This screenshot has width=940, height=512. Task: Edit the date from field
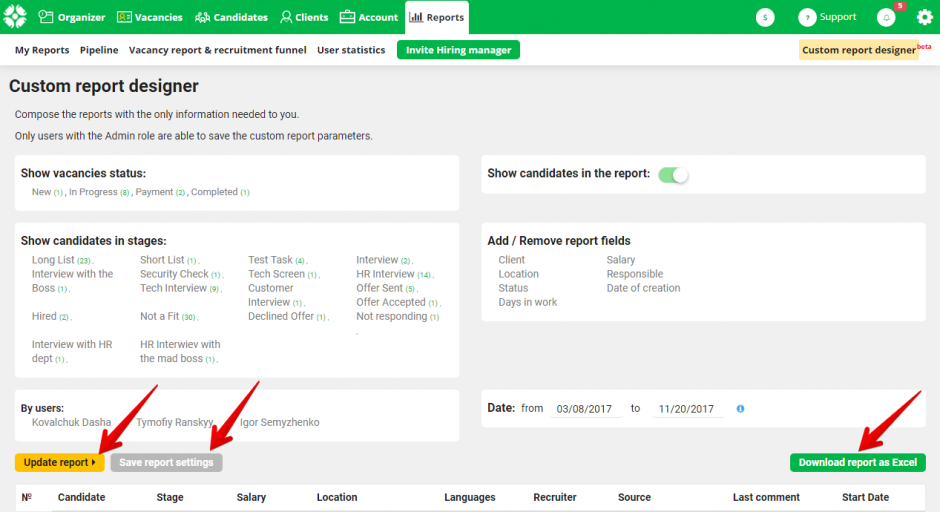tap(585, 409)
